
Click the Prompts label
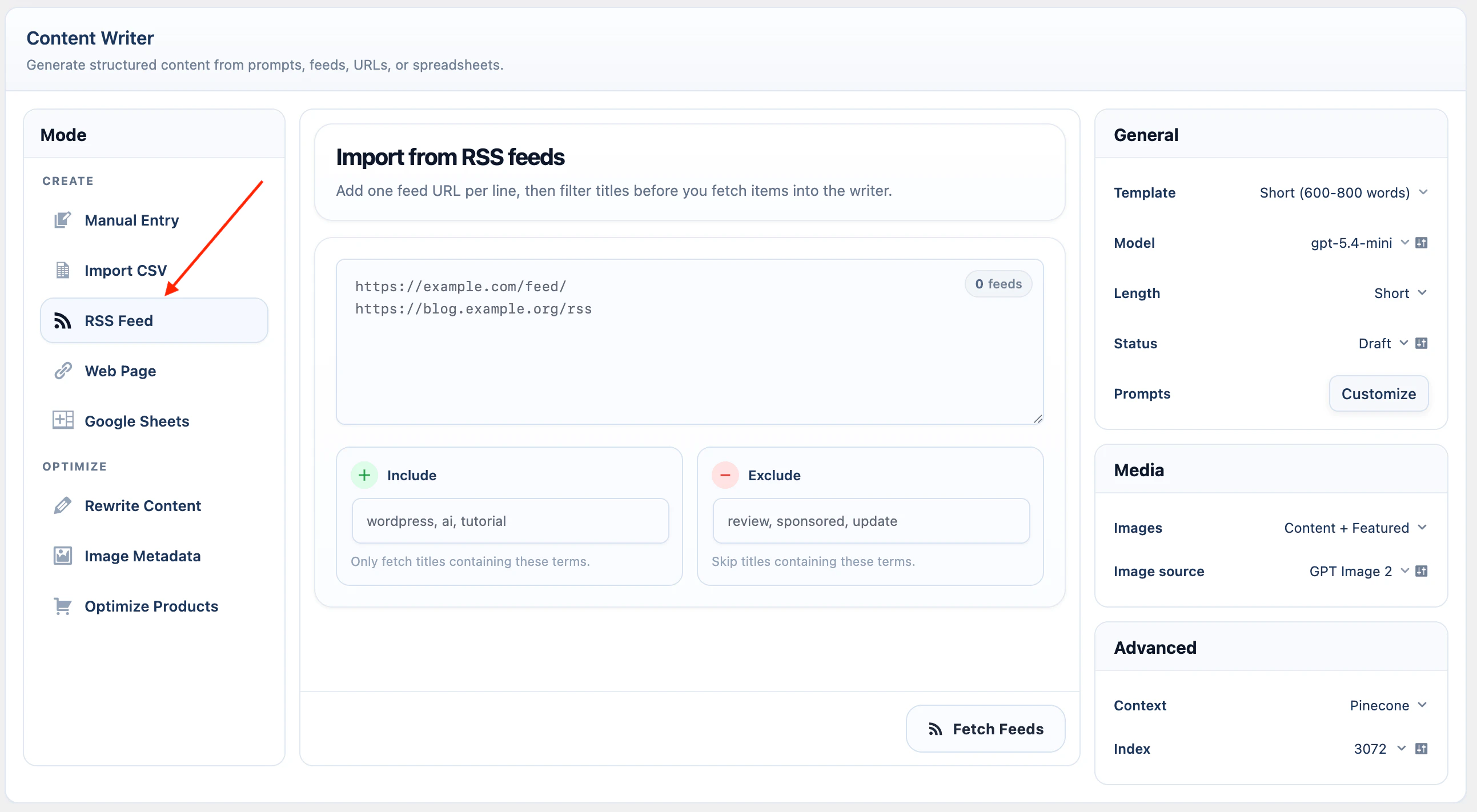click(1142, 393)
